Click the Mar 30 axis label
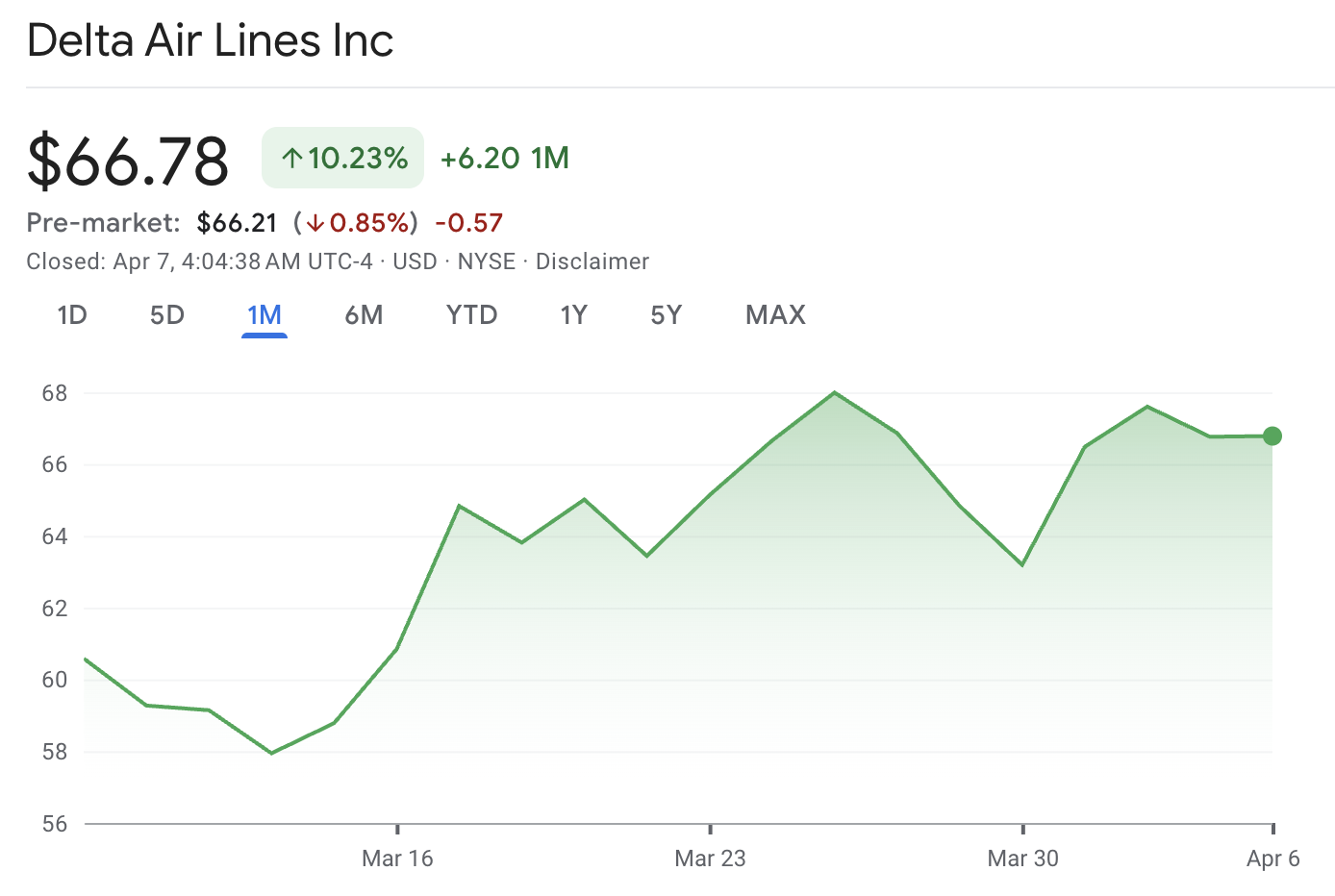 (1022, 859)
